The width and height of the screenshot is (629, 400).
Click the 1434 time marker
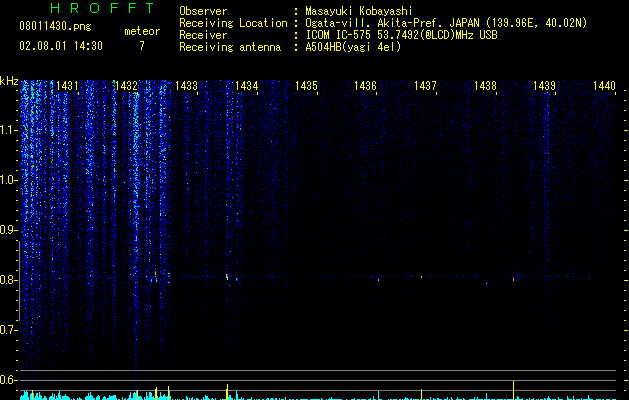pyautogui.click(x=246, y=86)
